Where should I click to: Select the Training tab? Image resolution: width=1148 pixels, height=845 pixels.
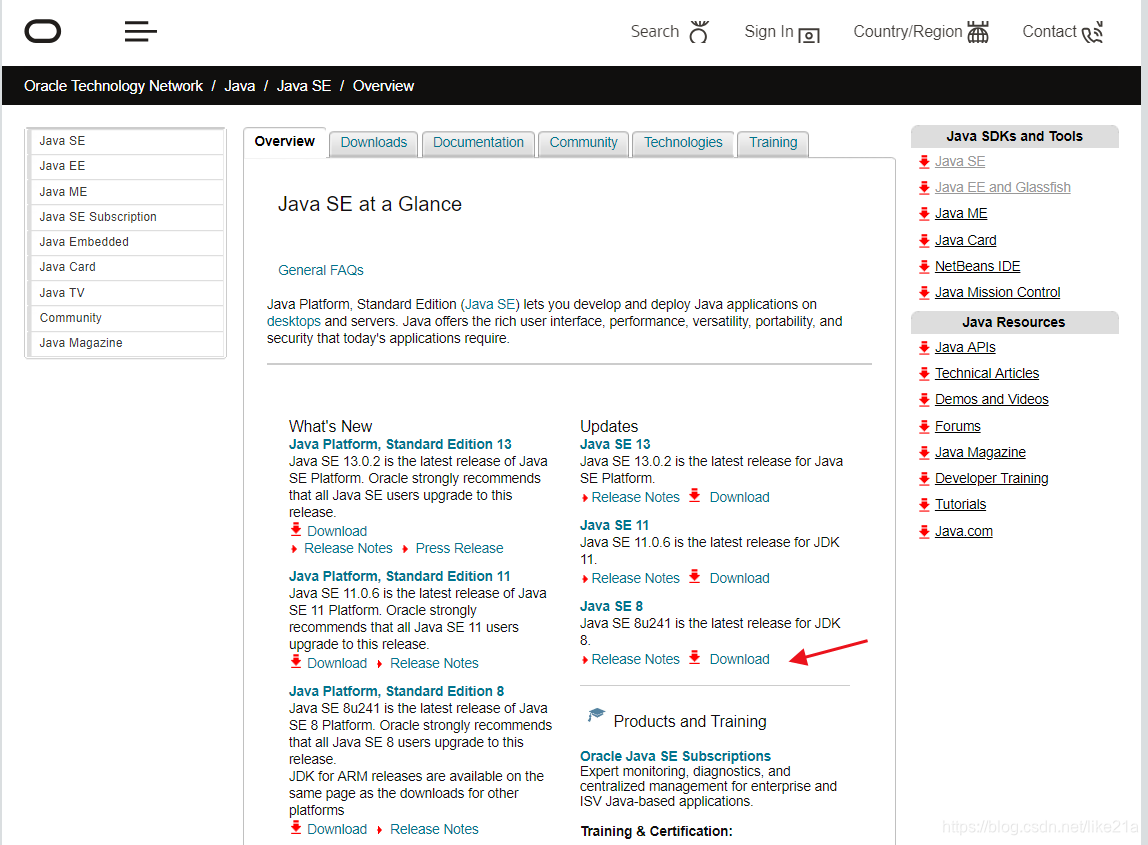click(x=773, y=143)
